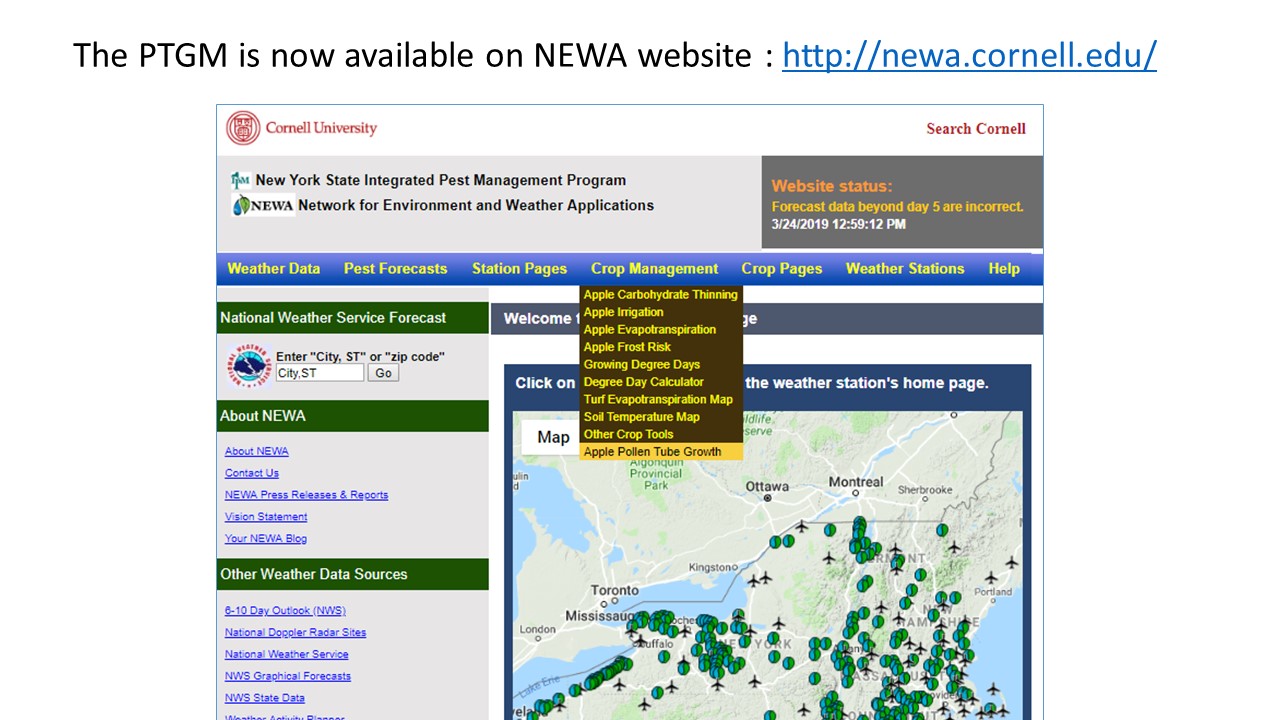Screen dimensions: 1280x720
Task: Select Apple Frost Risk option
Action: point(627,347)
